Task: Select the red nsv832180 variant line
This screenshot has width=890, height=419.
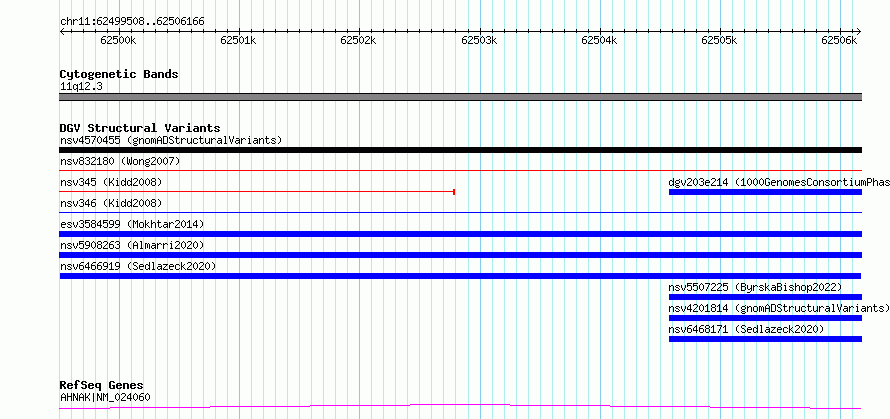Action: click(461, 170)
